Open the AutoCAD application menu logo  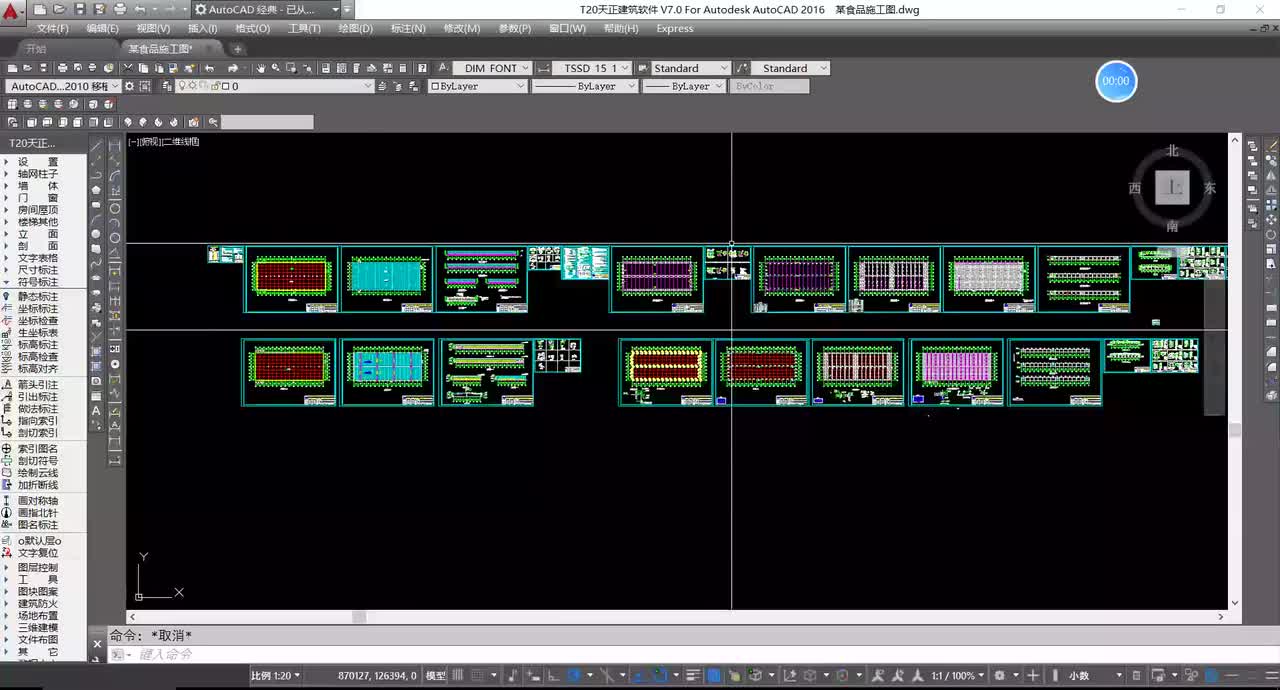coord(11,12)
